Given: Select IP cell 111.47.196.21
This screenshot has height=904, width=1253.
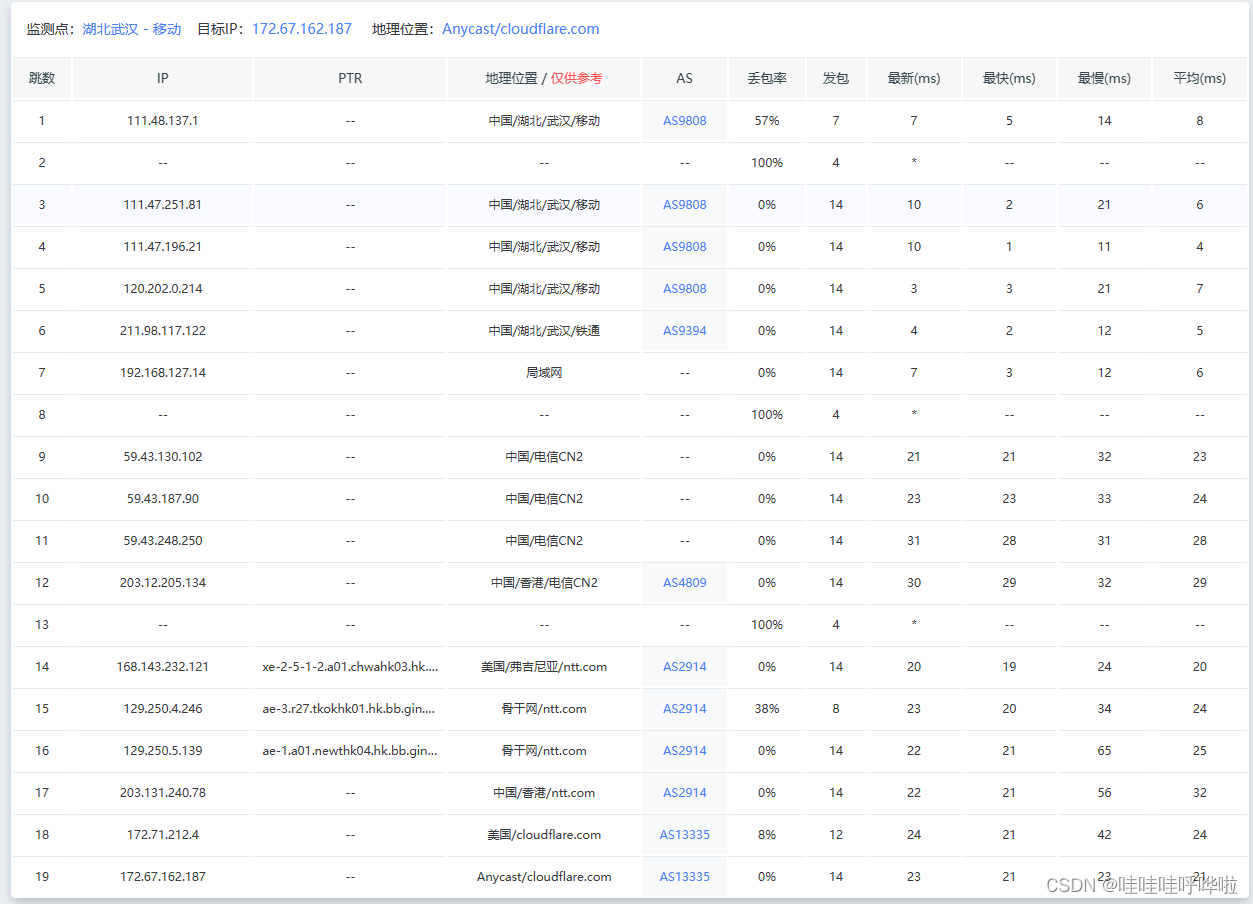Looking at the screenshot, I should pos(163,247).
